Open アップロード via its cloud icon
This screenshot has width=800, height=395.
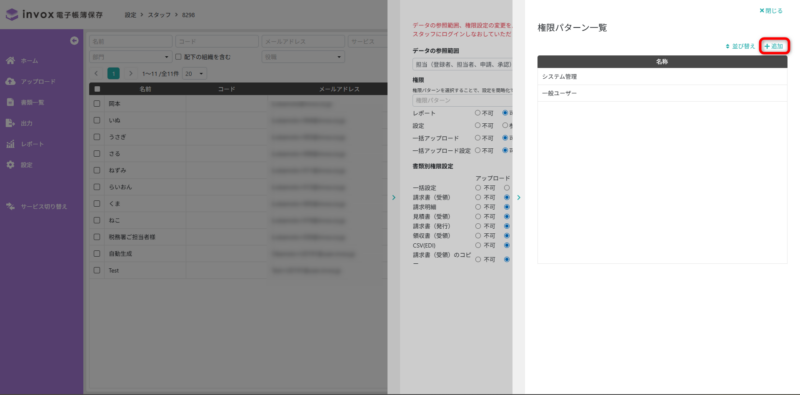[x=10, y=82]
